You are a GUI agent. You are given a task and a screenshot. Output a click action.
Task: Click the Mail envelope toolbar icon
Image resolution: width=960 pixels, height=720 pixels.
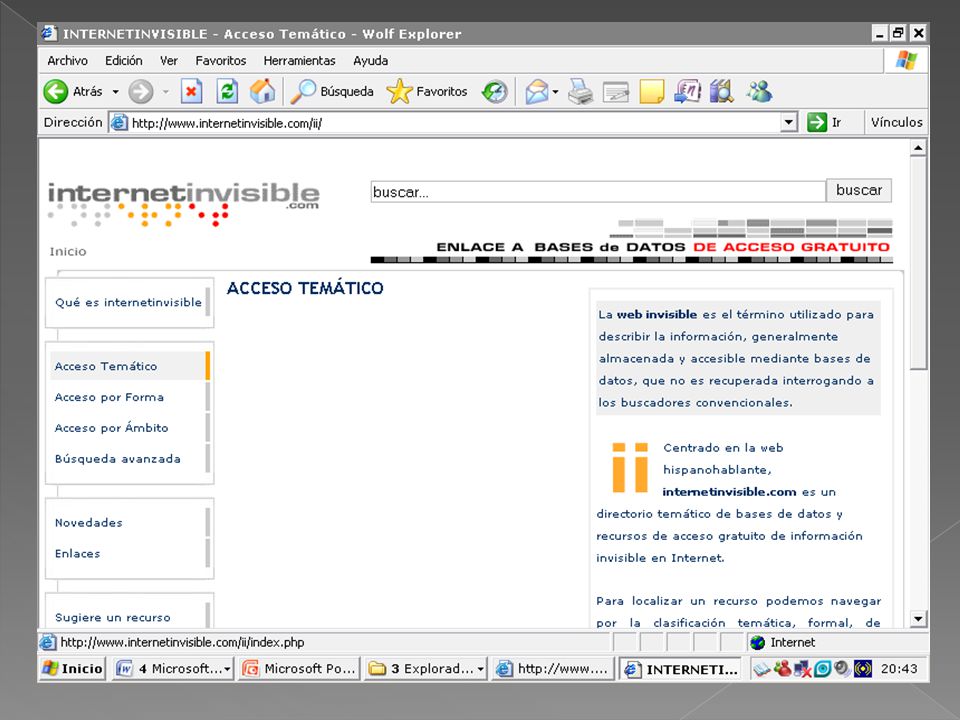pyautogui.click(x=536, y=92)
